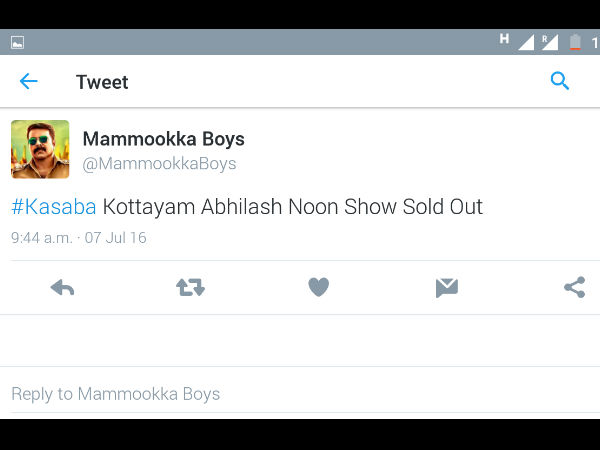Tap the @MammookkaBoys handle
Image resolution: width=600 pixels, height=450 pixels.
[159, 163]
